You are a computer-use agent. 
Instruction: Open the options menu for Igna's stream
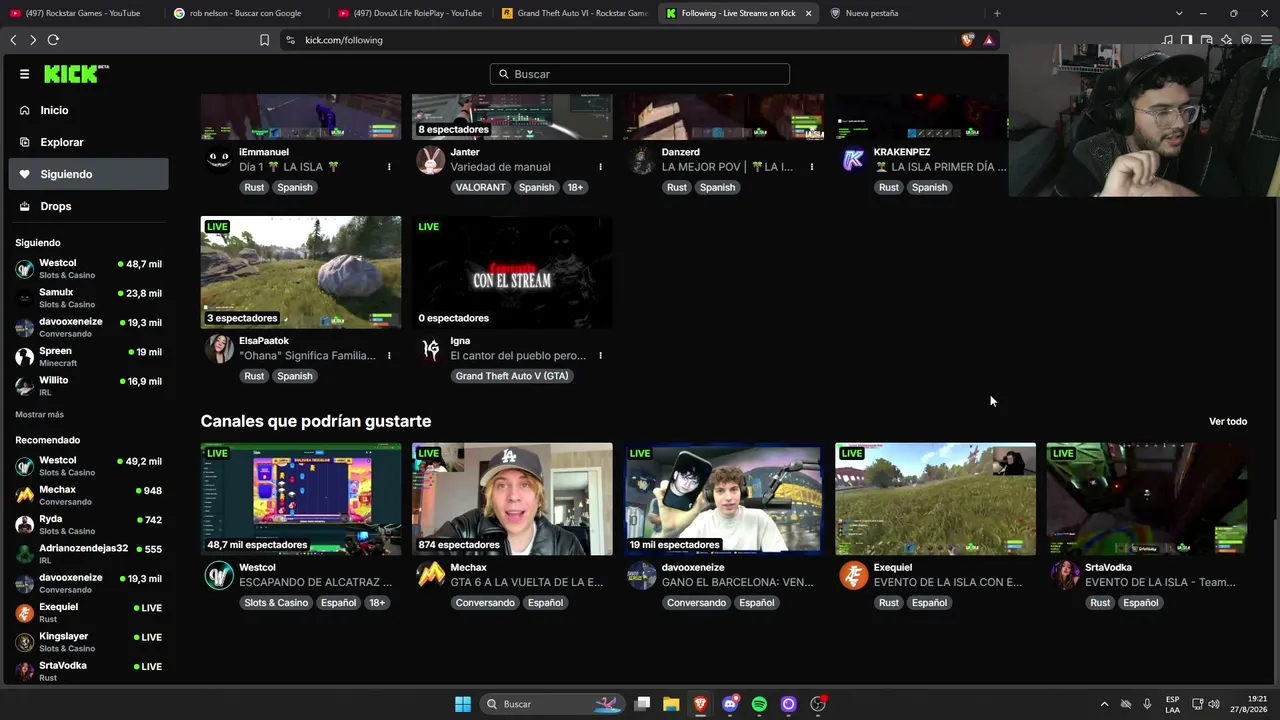point(600,355)
